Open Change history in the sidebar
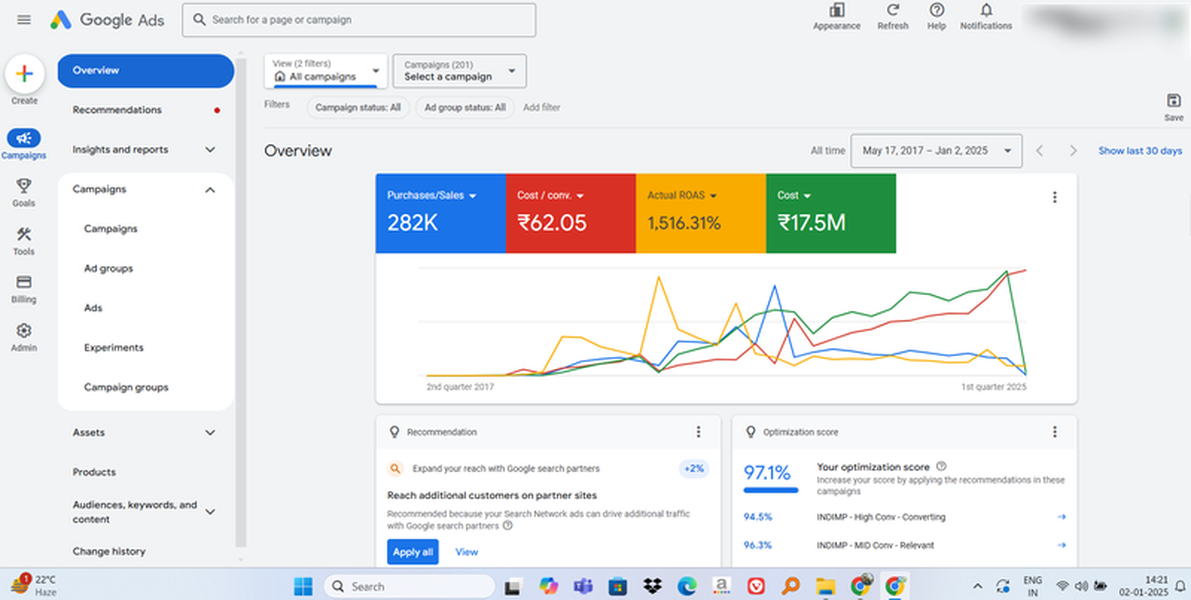This screenshot has height=600, width=1191. [109, 551]
